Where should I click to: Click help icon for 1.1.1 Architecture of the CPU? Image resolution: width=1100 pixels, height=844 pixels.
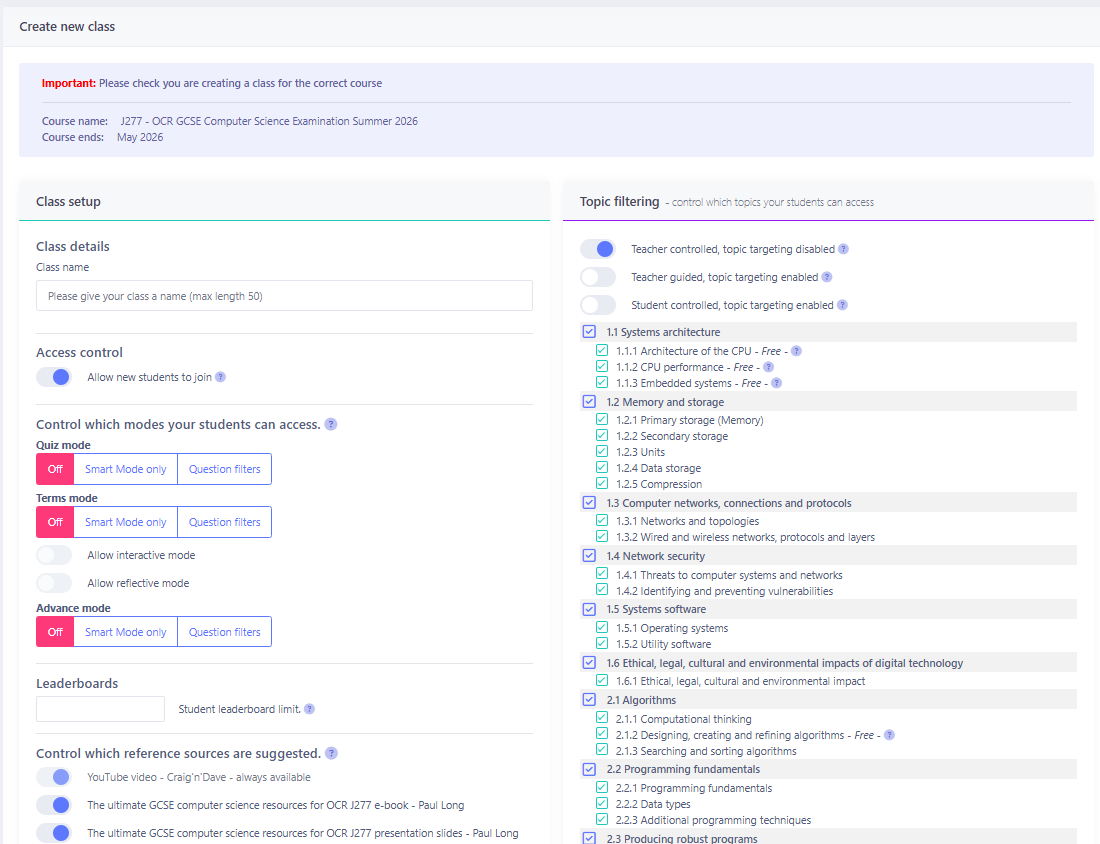[796, 351]
